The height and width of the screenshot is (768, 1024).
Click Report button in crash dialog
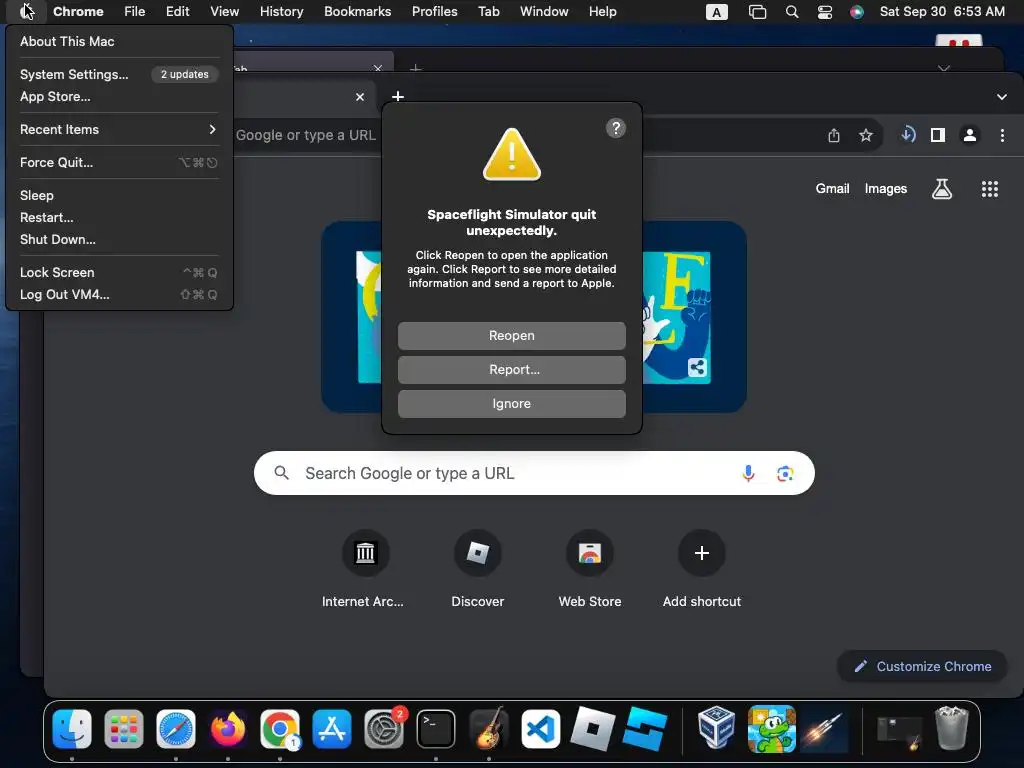(x=511, y=370)
